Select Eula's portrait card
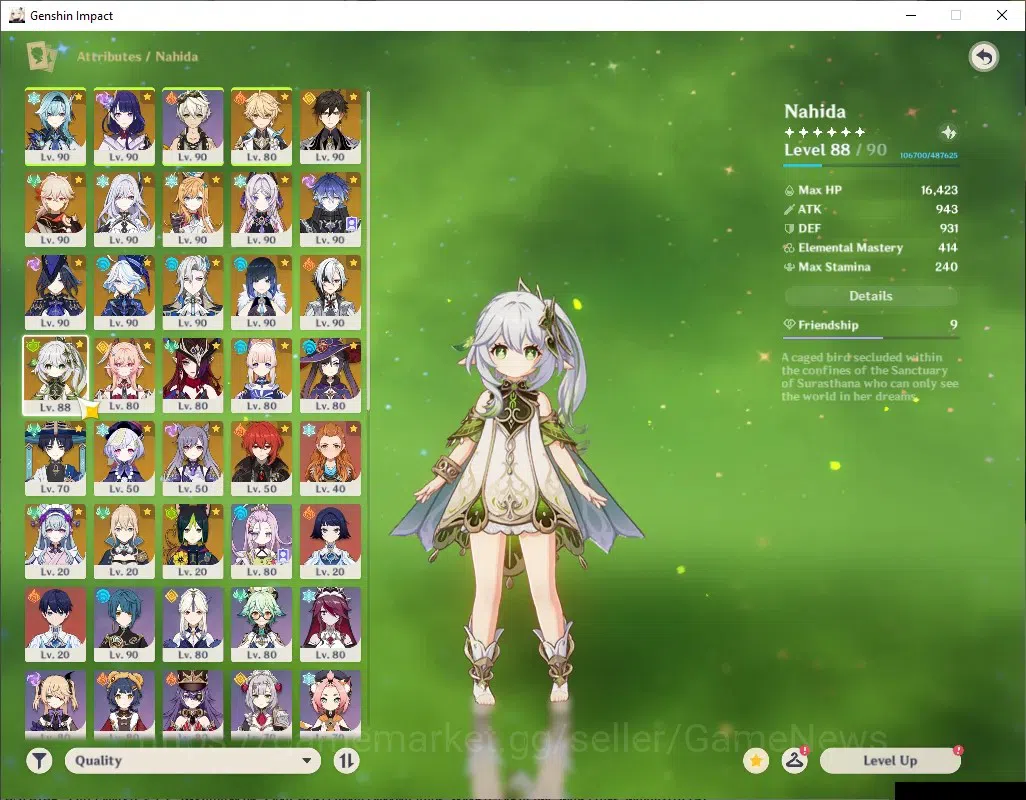 tap(56, 126)
